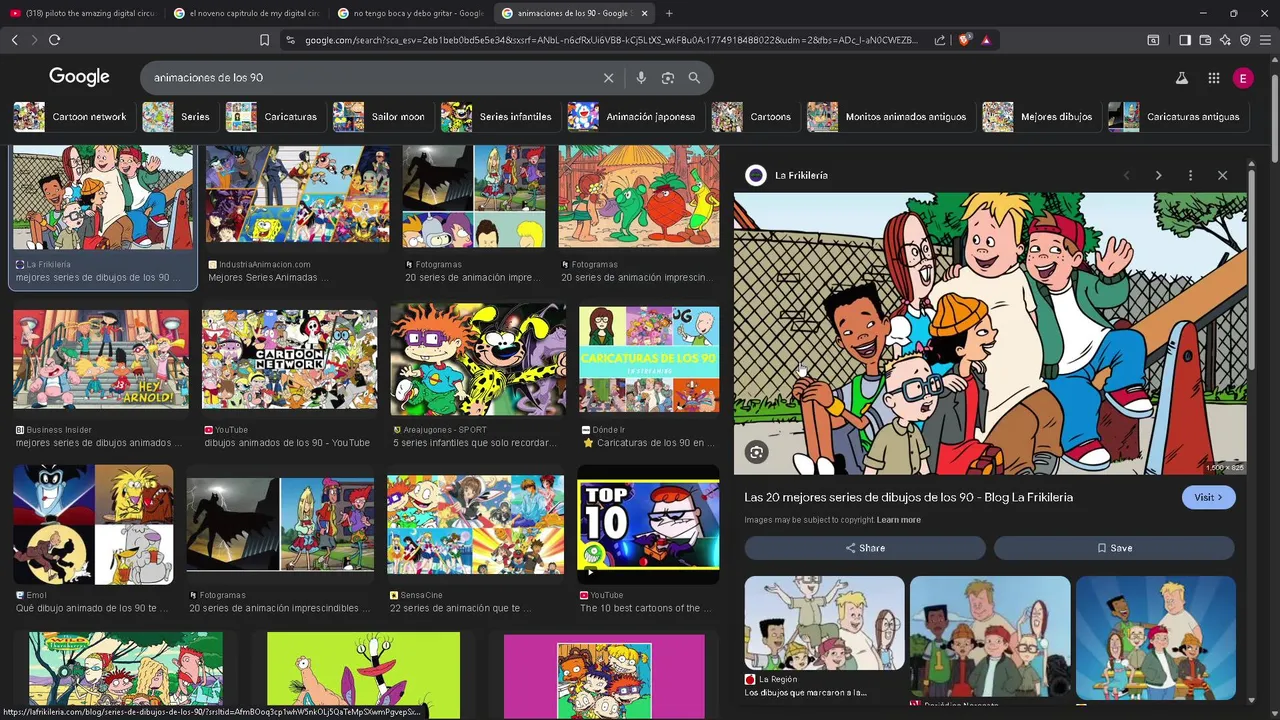The height and width of the screenshot is (720, 1280).
Task: Toggle the browser sidebar panel icon
Action: pyautogui.click(x=1185, y=40)
